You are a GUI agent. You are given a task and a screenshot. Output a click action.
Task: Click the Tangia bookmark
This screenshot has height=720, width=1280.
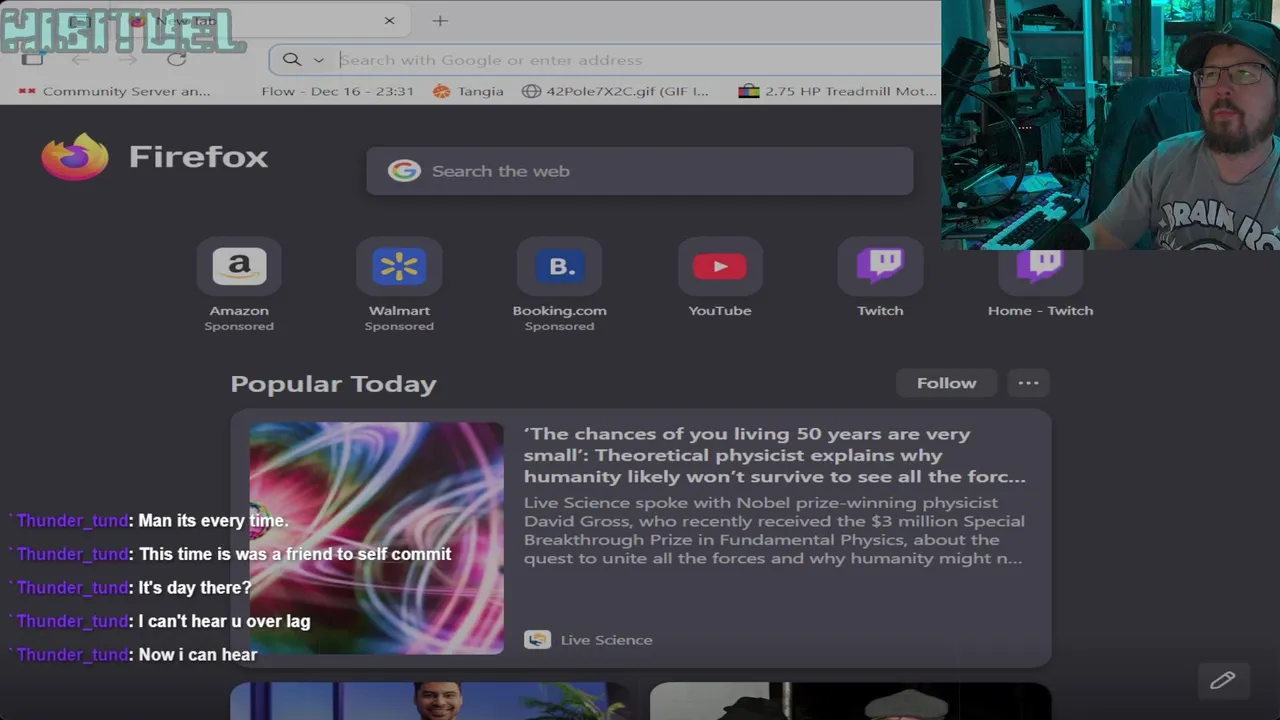pos(468,91)
